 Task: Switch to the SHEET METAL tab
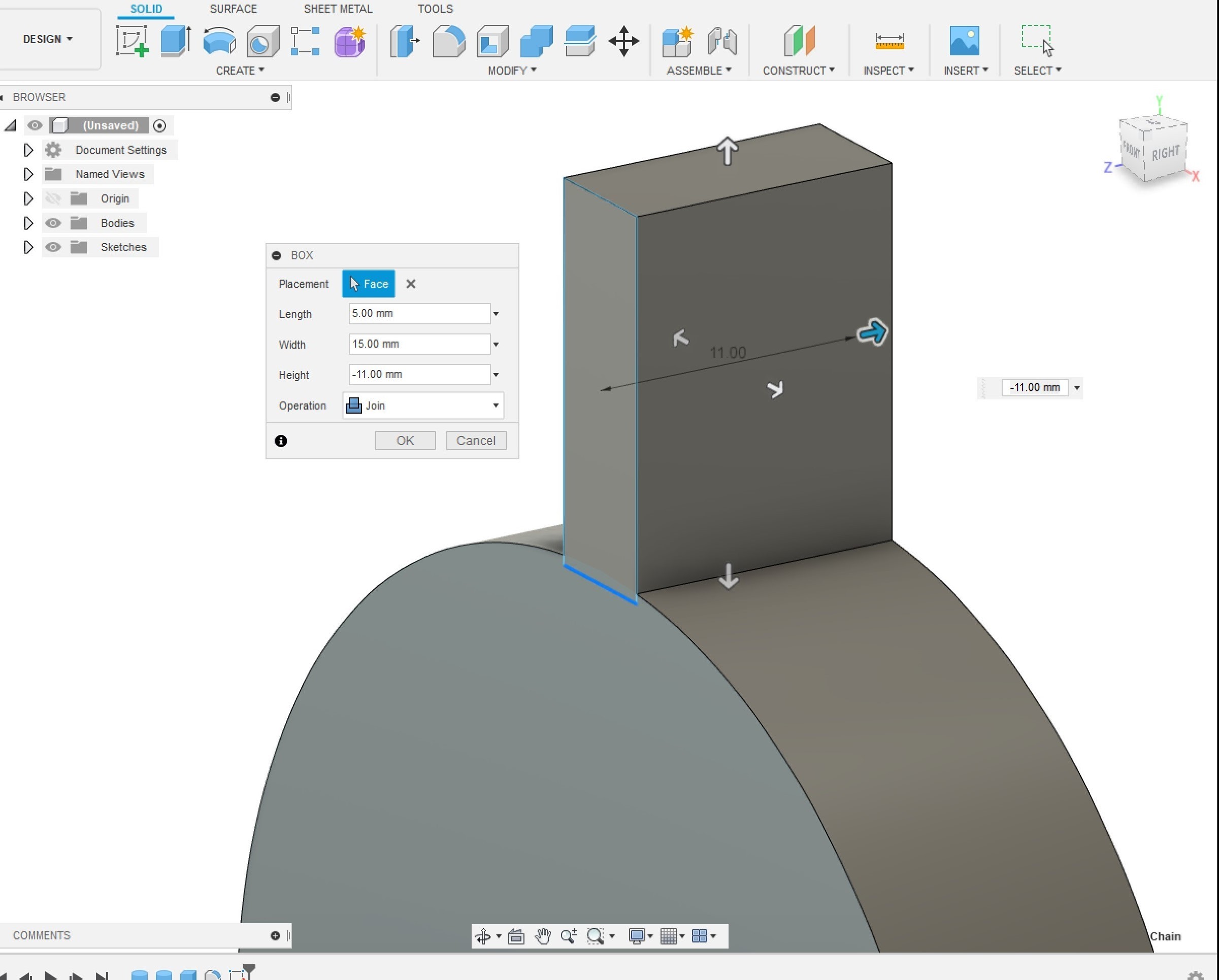(x=338, y=9)
